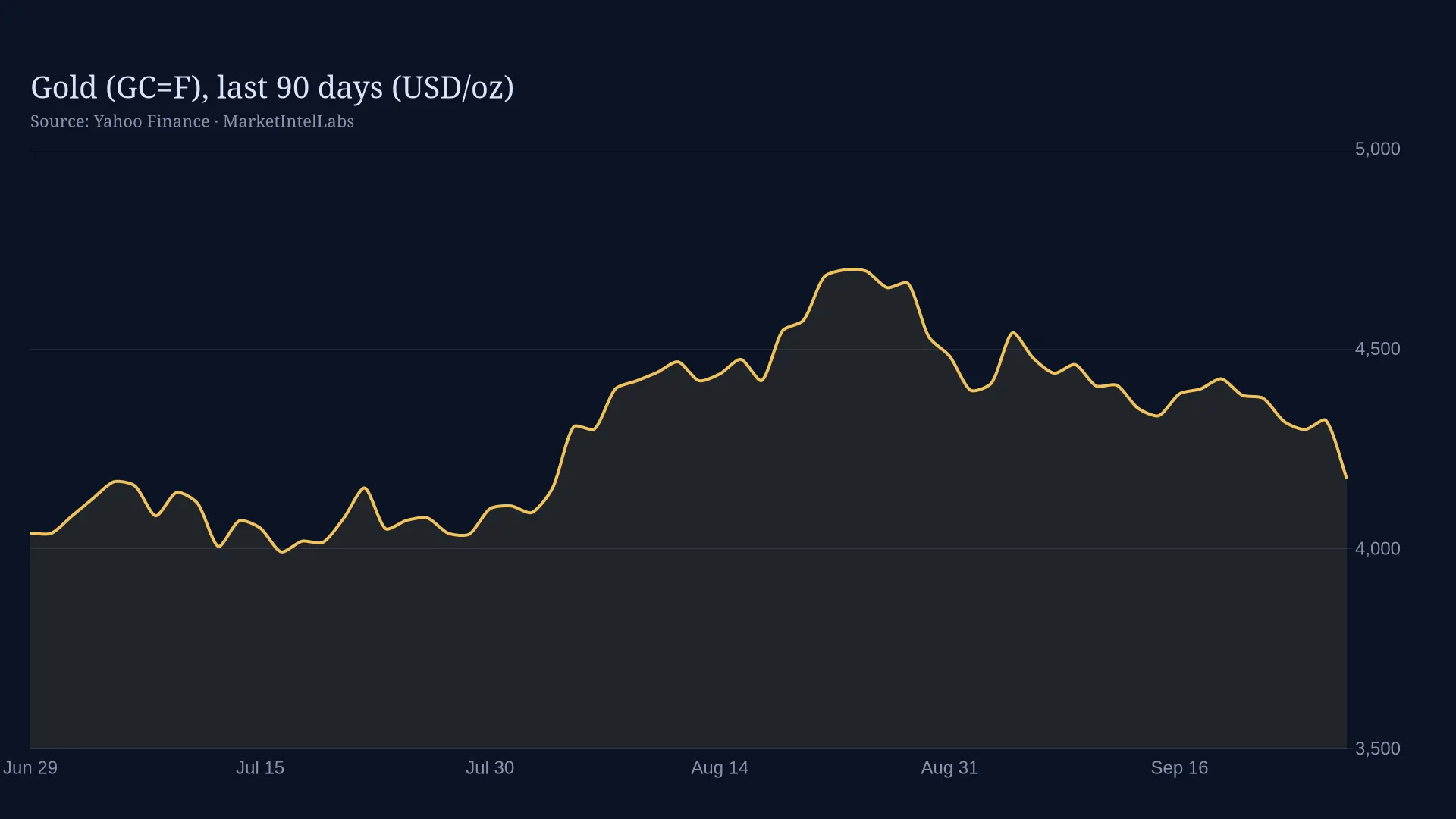Click the Jul 15 x-axis date label
Image resolution: width=1456 pixels, height=819 pixels.
260,767
